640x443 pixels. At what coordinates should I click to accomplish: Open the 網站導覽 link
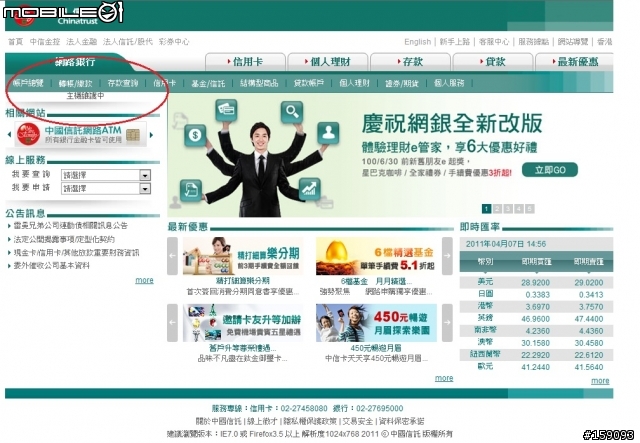(573, 42)
